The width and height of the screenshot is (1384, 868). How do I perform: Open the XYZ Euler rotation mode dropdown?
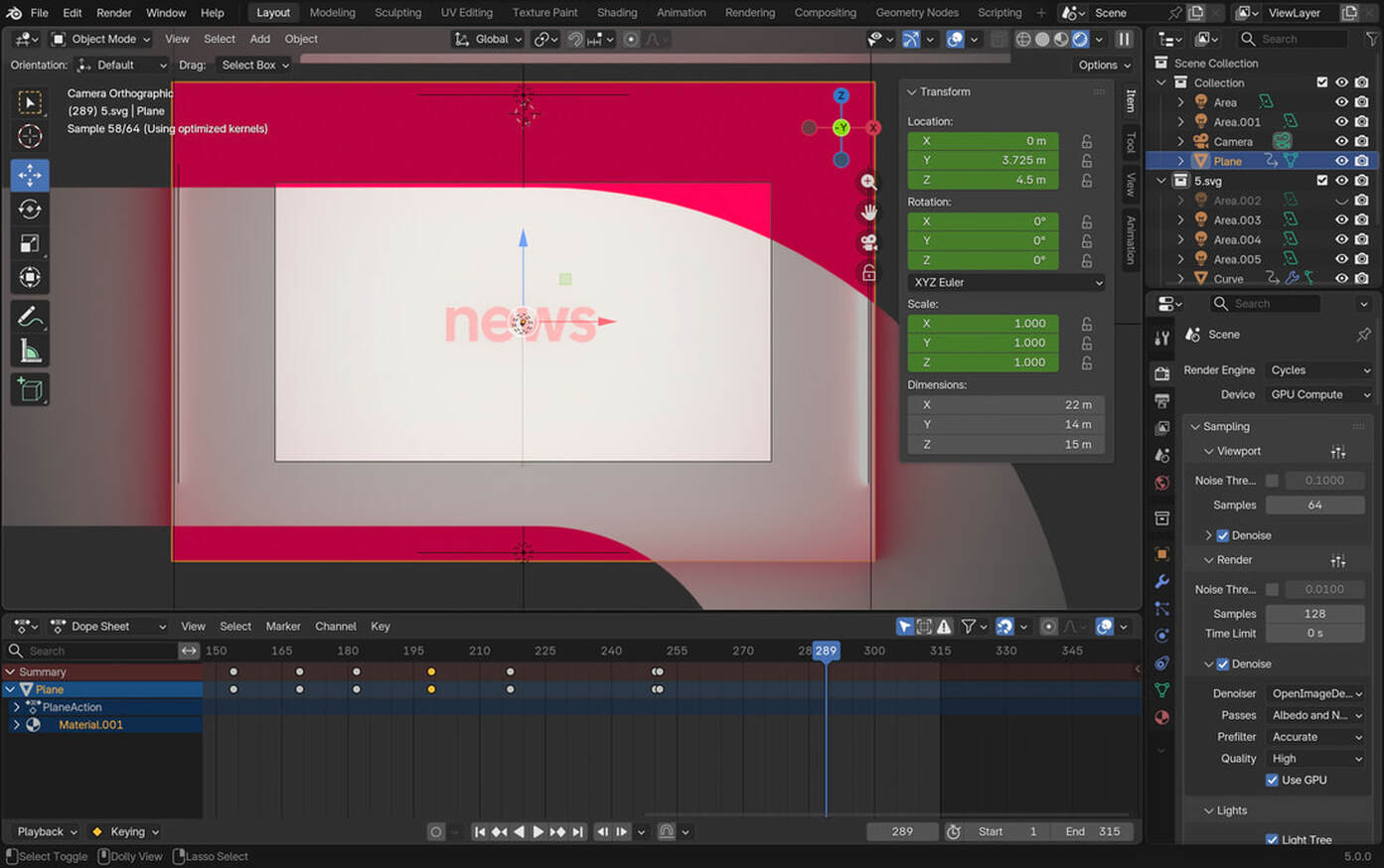coord(1006,283)
